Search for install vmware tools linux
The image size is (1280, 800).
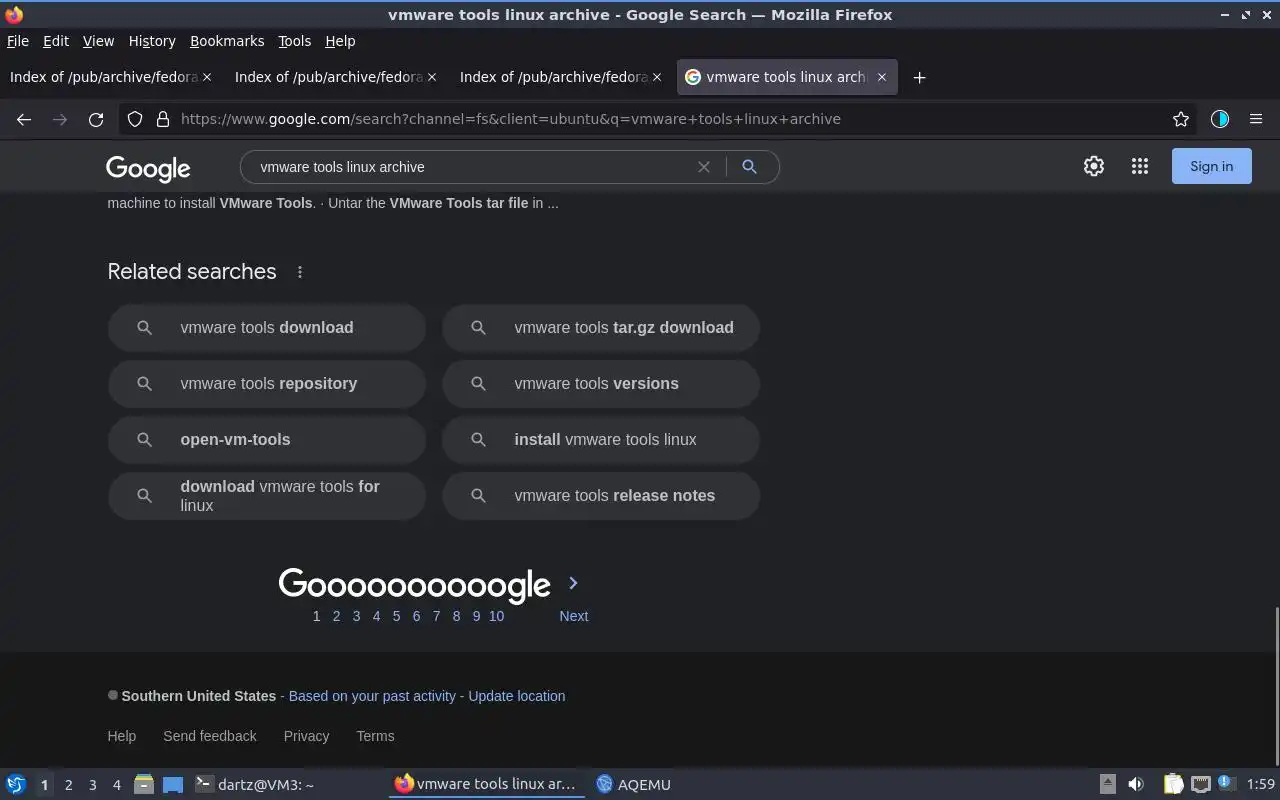pyautogui.click(x=601, y=440)
